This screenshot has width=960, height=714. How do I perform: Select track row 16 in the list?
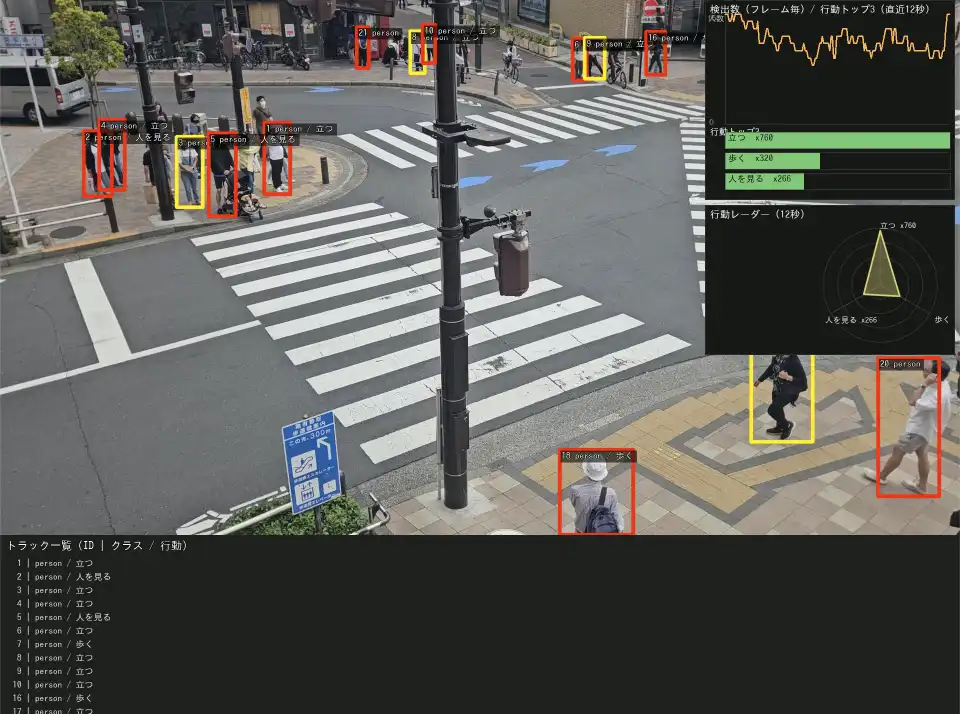pos(64,698)
